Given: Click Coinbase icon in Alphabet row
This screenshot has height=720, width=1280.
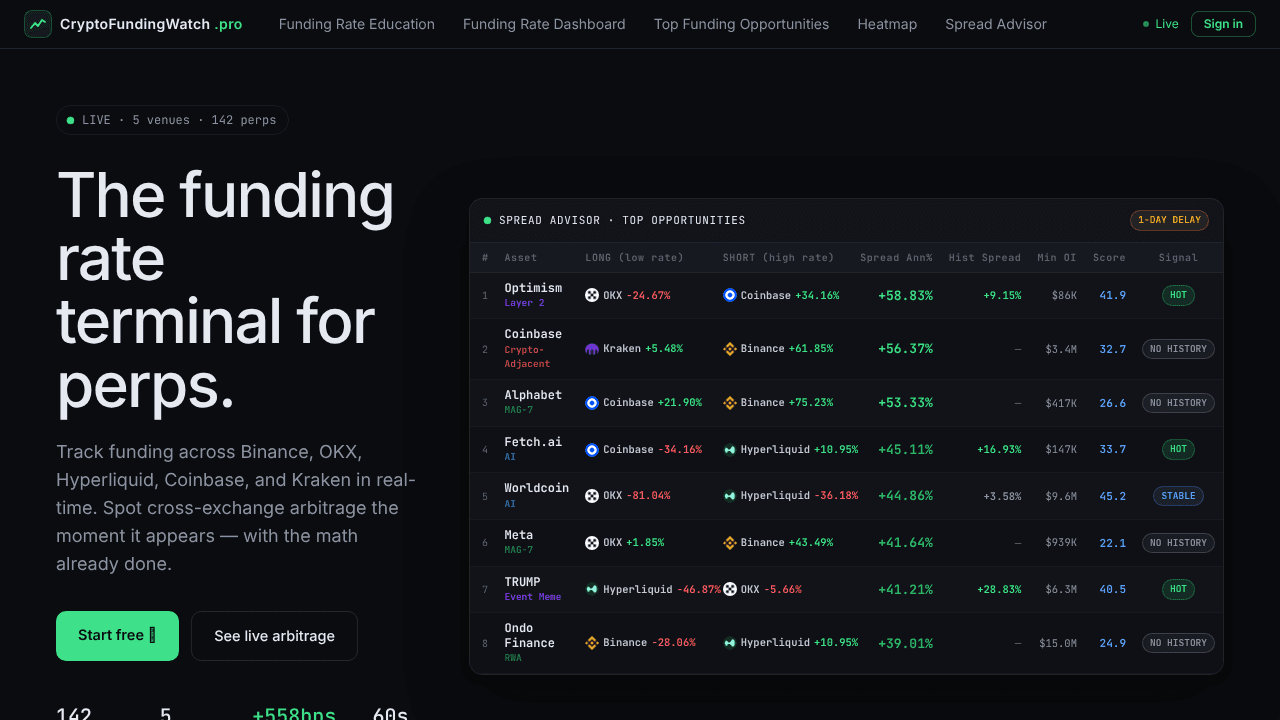Looking at the screenshot, I should tap(592, 403).
